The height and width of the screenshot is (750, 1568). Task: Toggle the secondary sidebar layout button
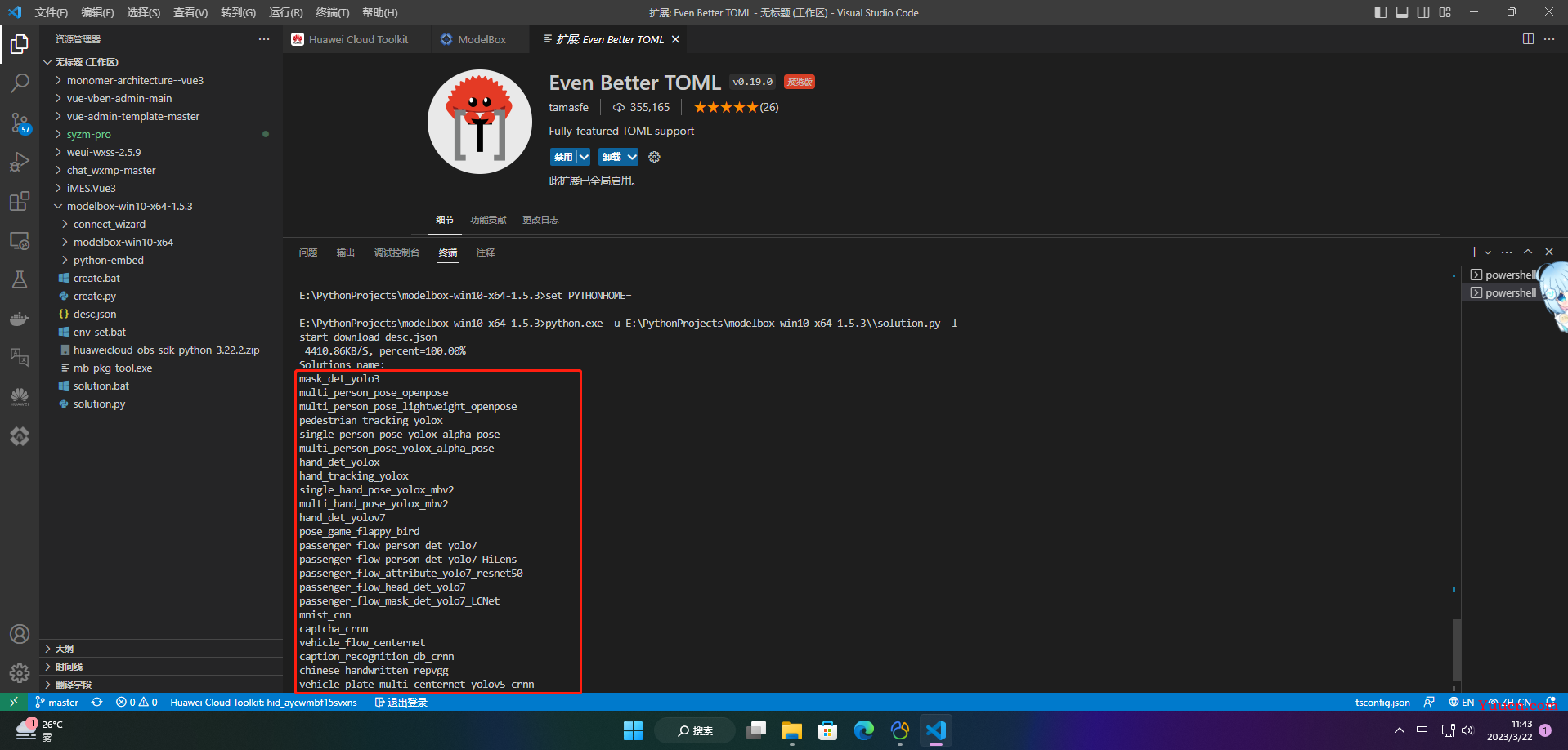[1423, 12]
